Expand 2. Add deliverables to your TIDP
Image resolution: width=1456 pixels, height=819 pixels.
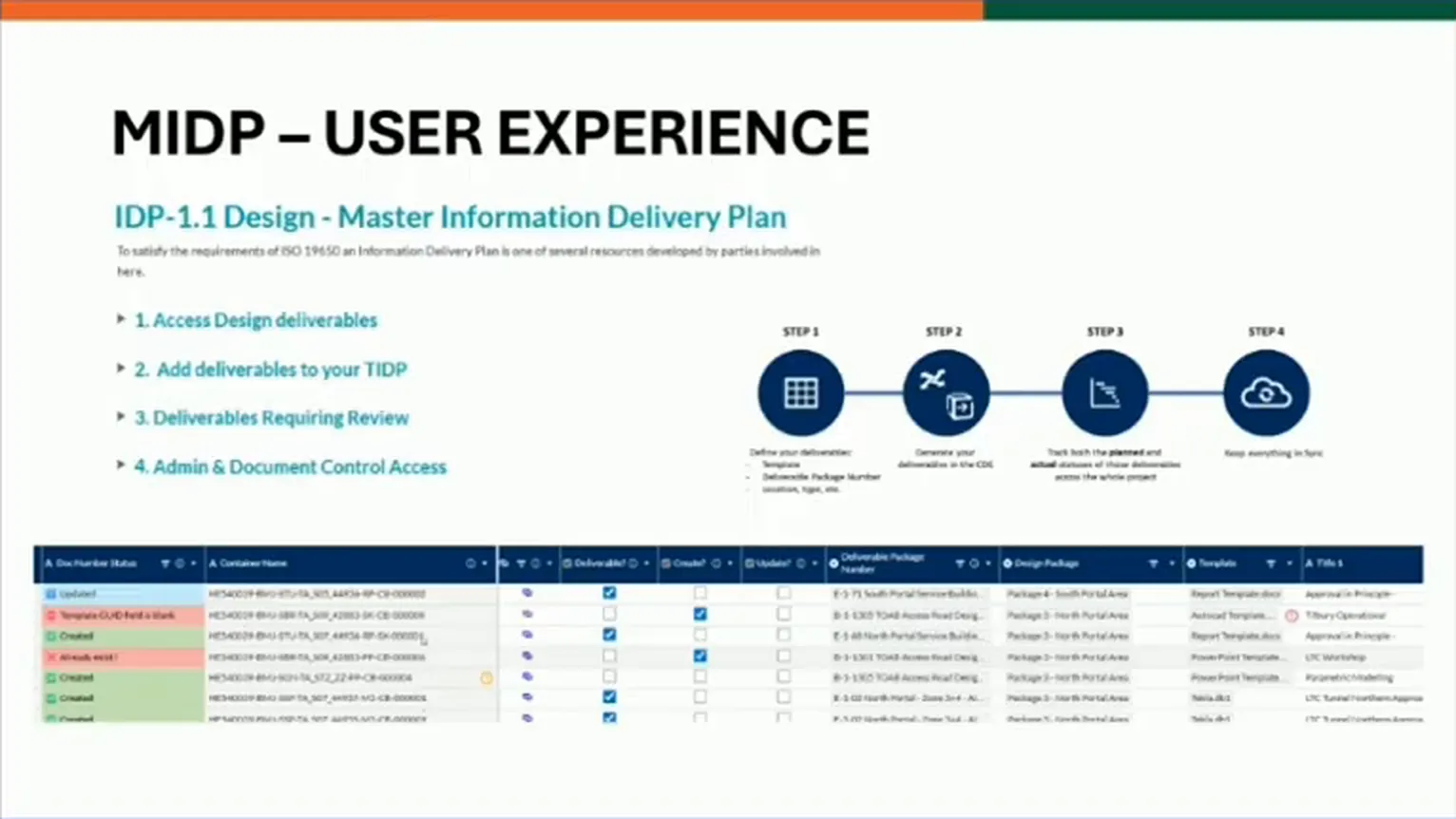121,368
